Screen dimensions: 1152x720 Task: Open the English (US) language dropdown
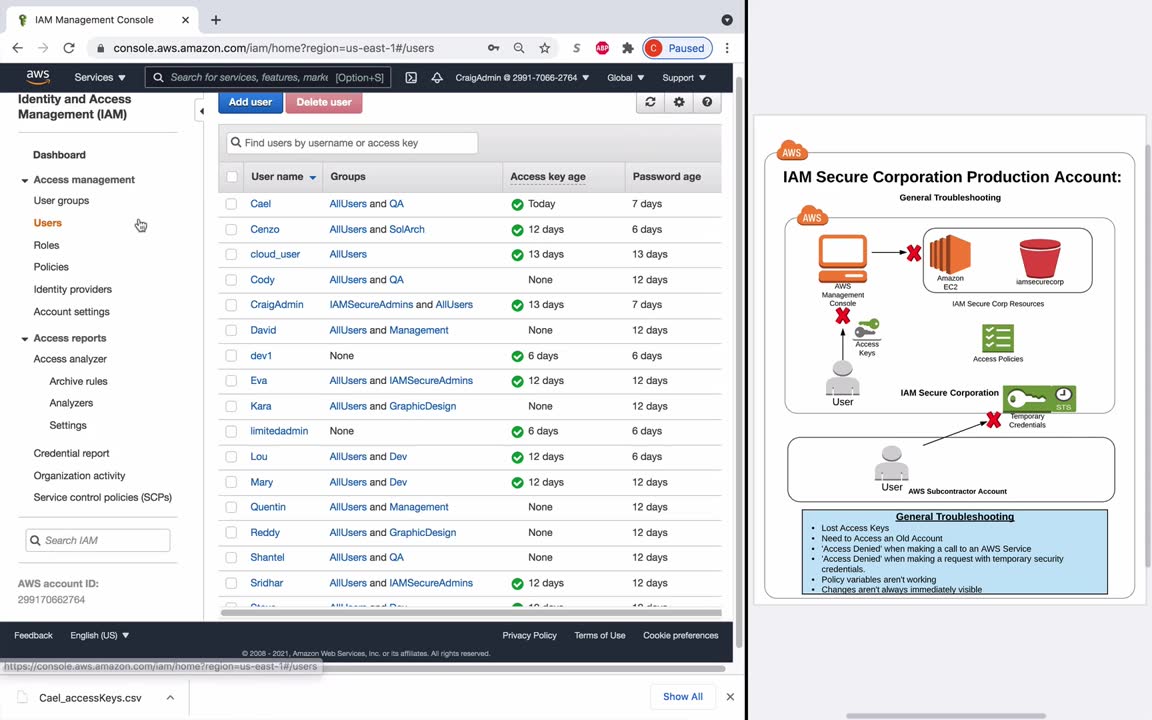(x=100, y=636)
